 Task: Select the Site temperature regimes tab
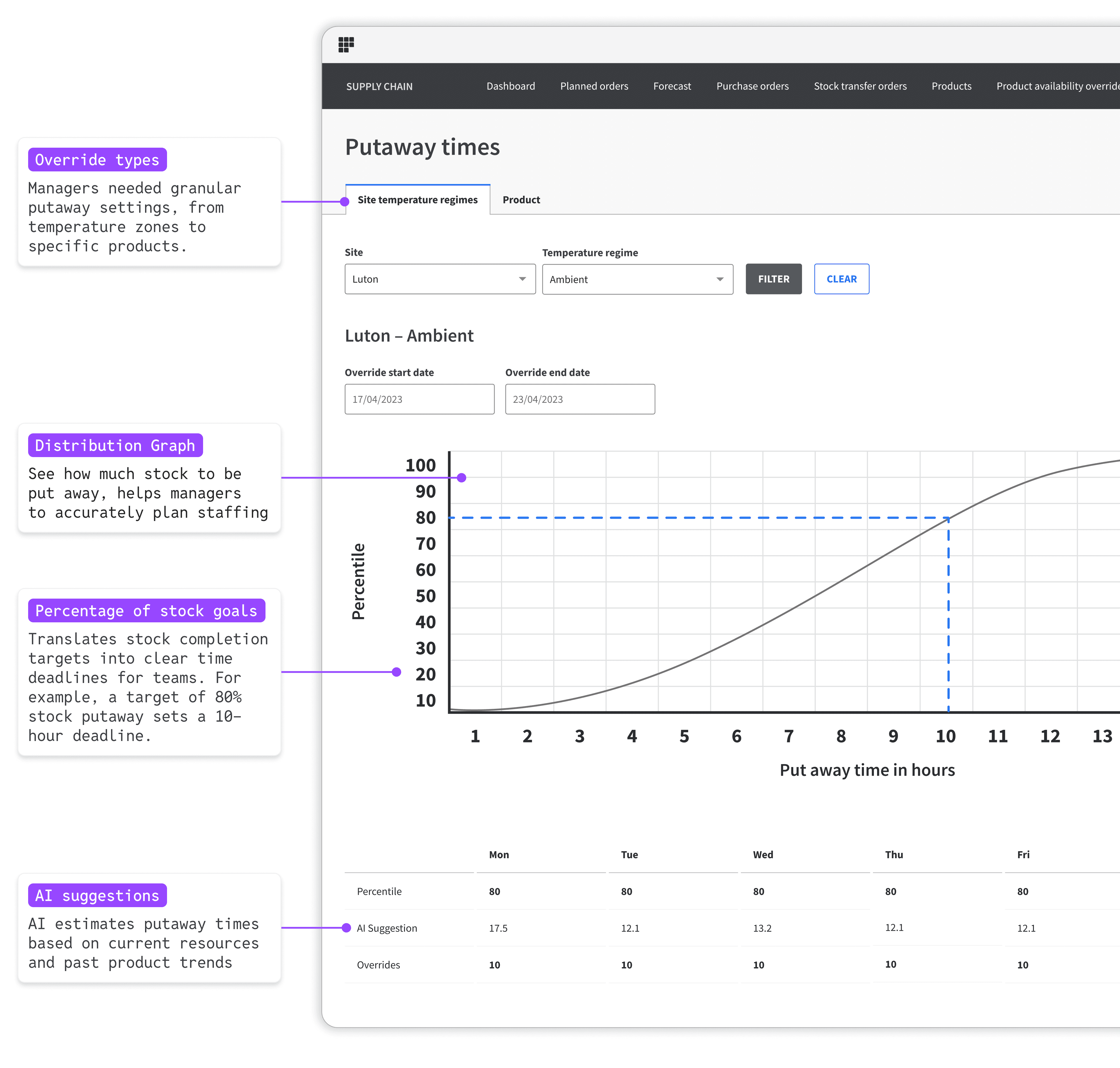point(417,200)
